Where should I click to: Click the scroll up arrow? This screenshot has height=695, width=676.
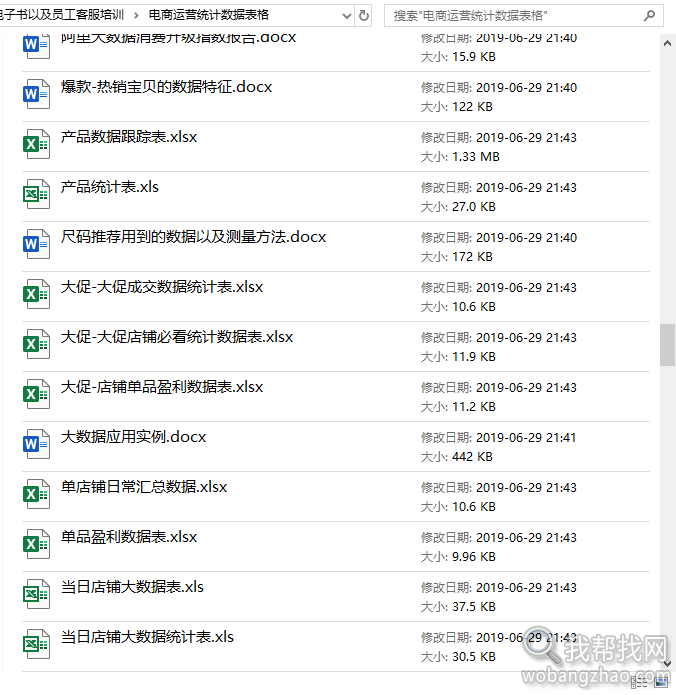click(667, 43)
